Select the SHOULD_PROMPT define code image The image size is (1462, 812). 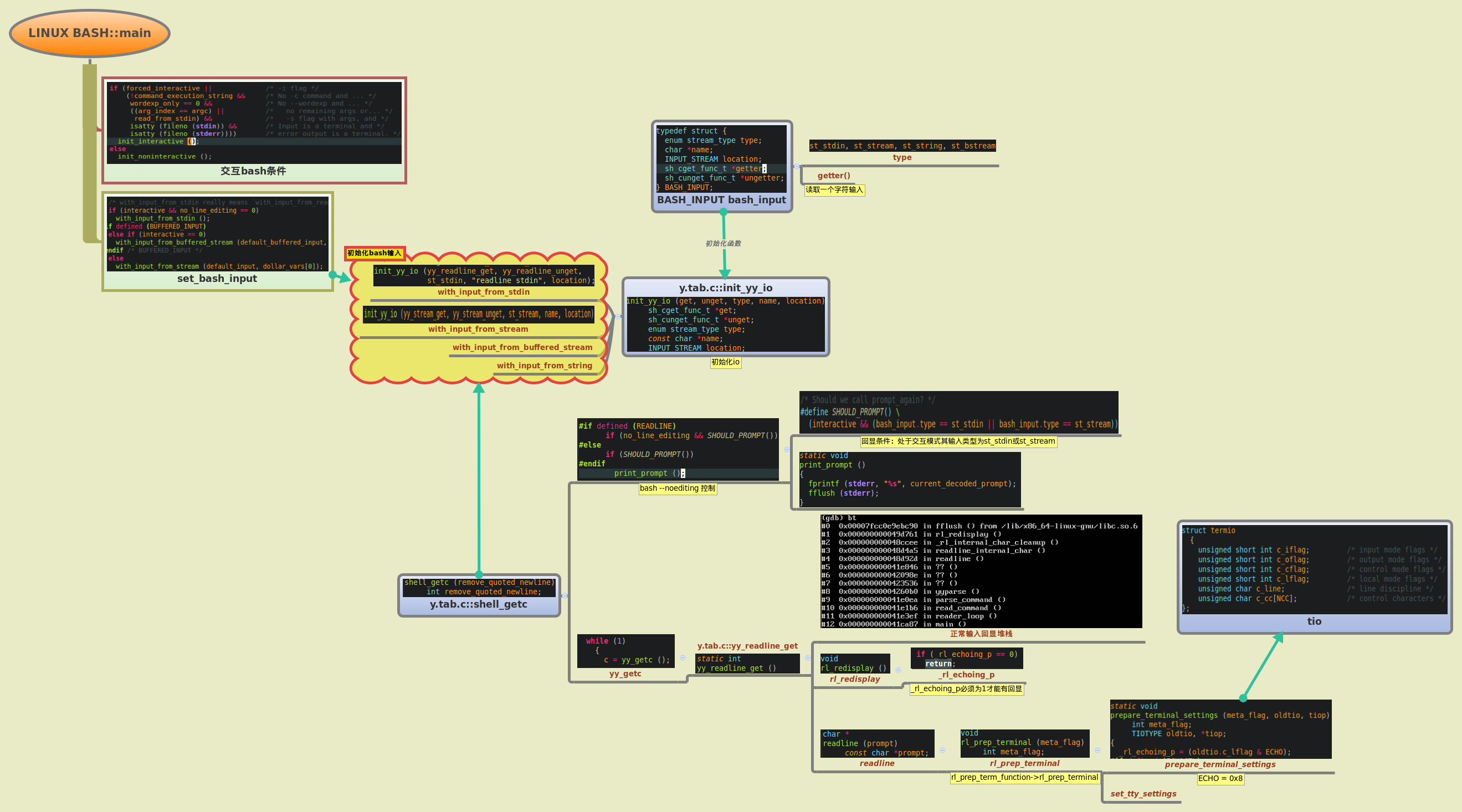pos(958,412)
